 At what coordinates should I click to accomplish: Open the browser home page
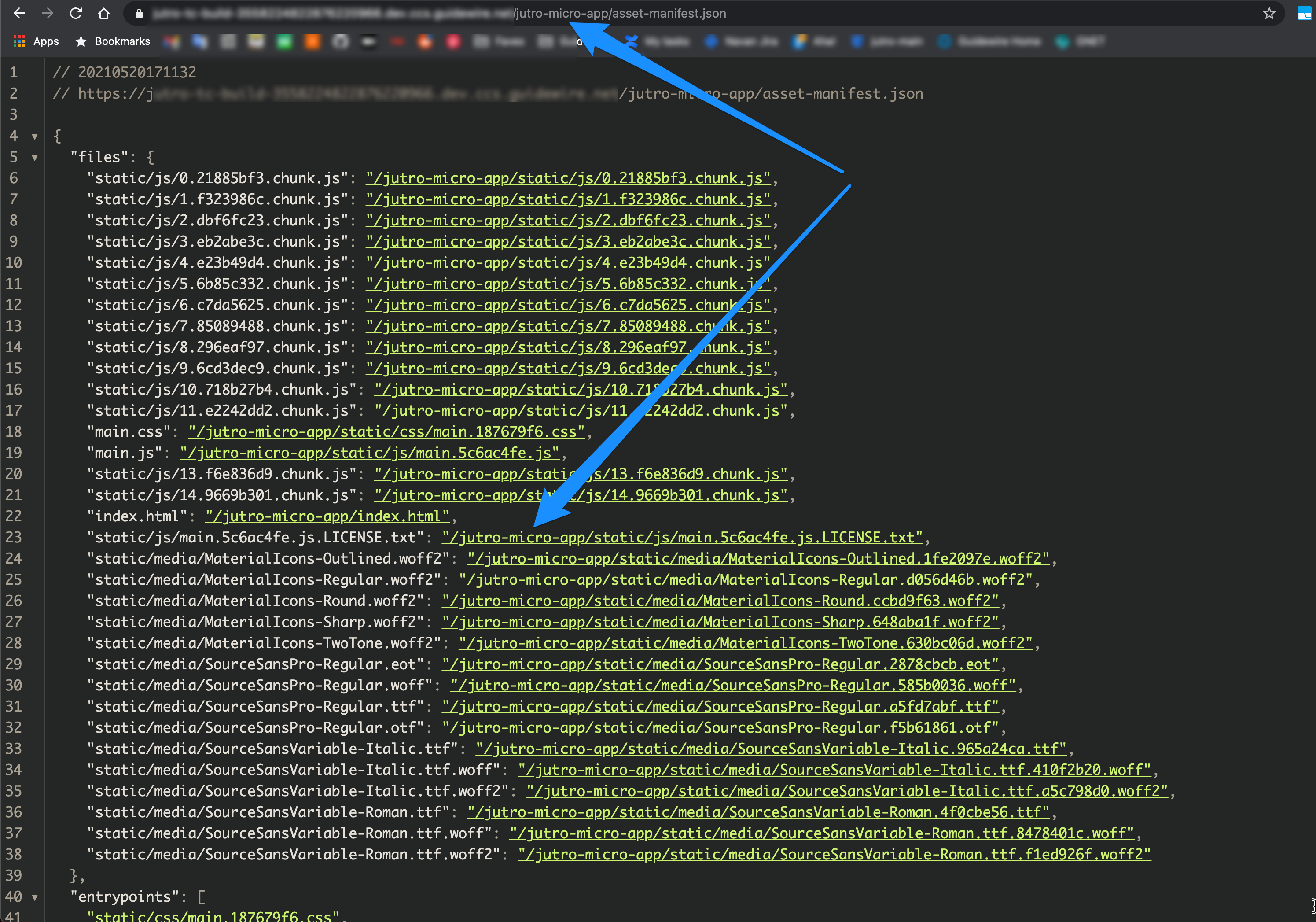[x=104, y=13]
